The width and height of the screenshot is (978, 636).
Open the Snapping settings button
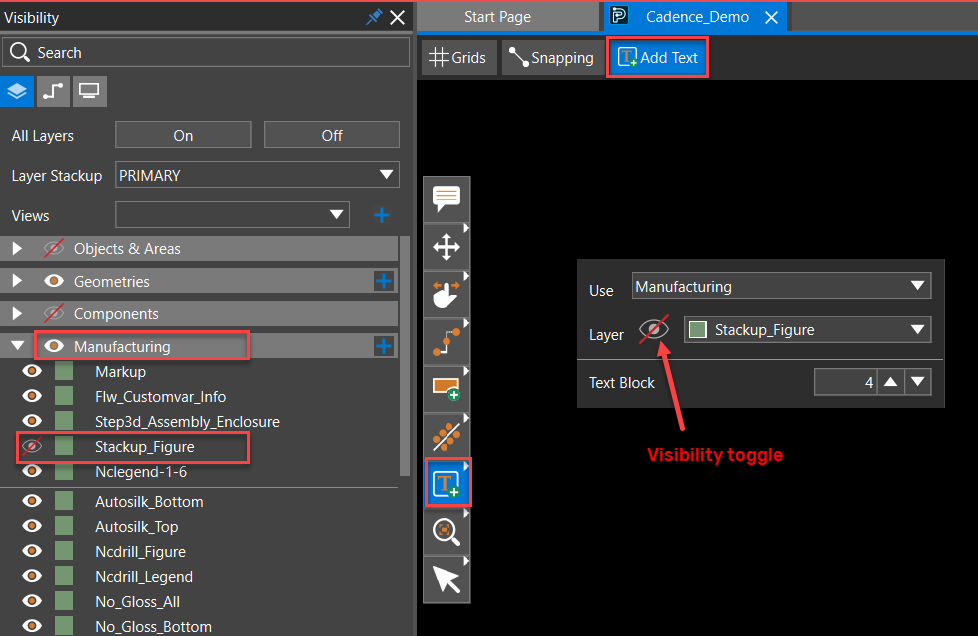click(552, 57)
